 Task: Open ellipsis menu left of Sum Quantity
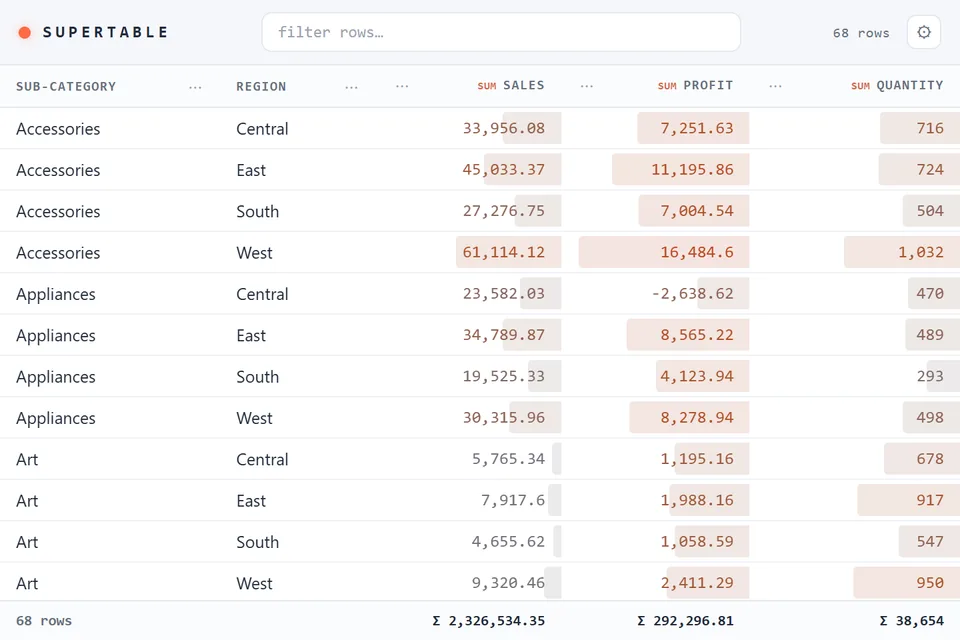click(776, 86)
